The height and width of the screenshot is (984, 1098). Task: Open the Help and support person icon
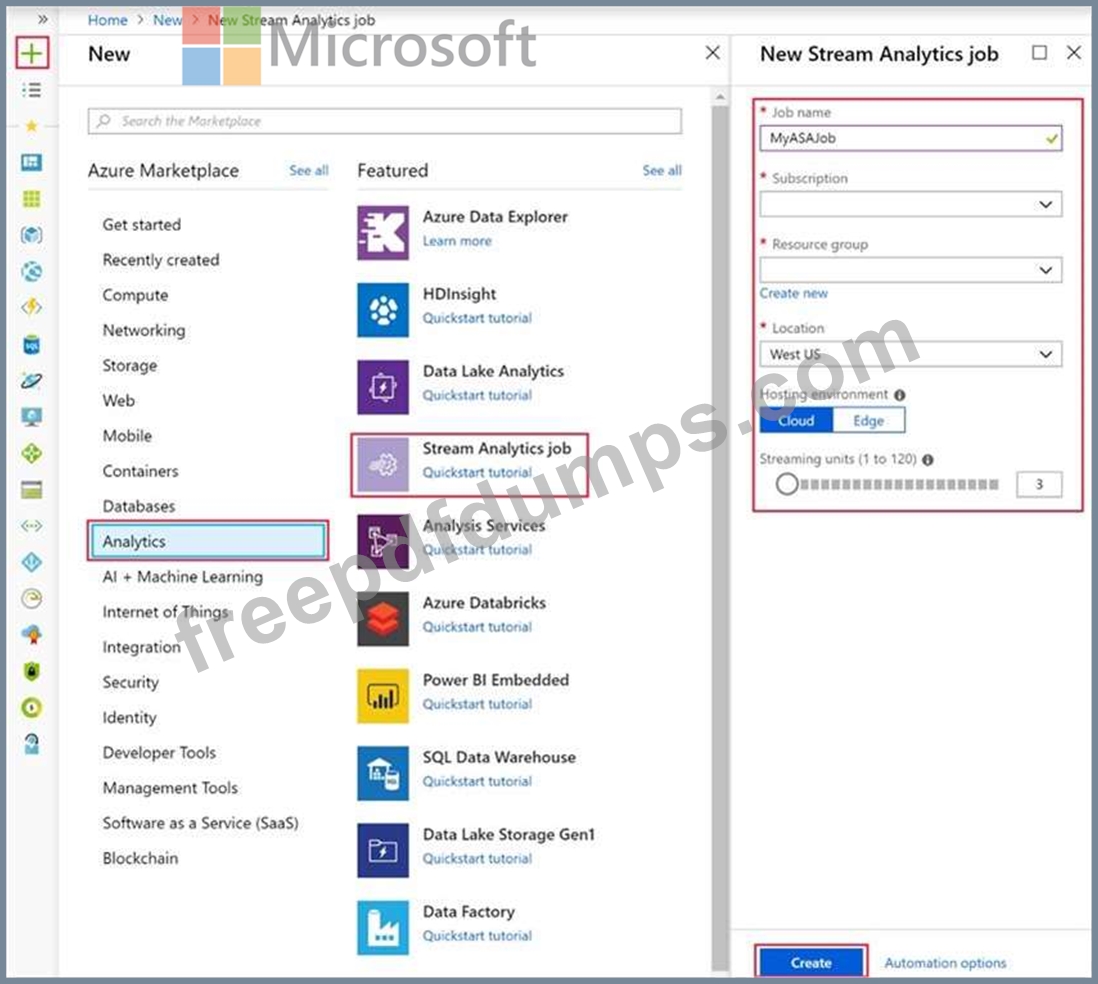32,744
